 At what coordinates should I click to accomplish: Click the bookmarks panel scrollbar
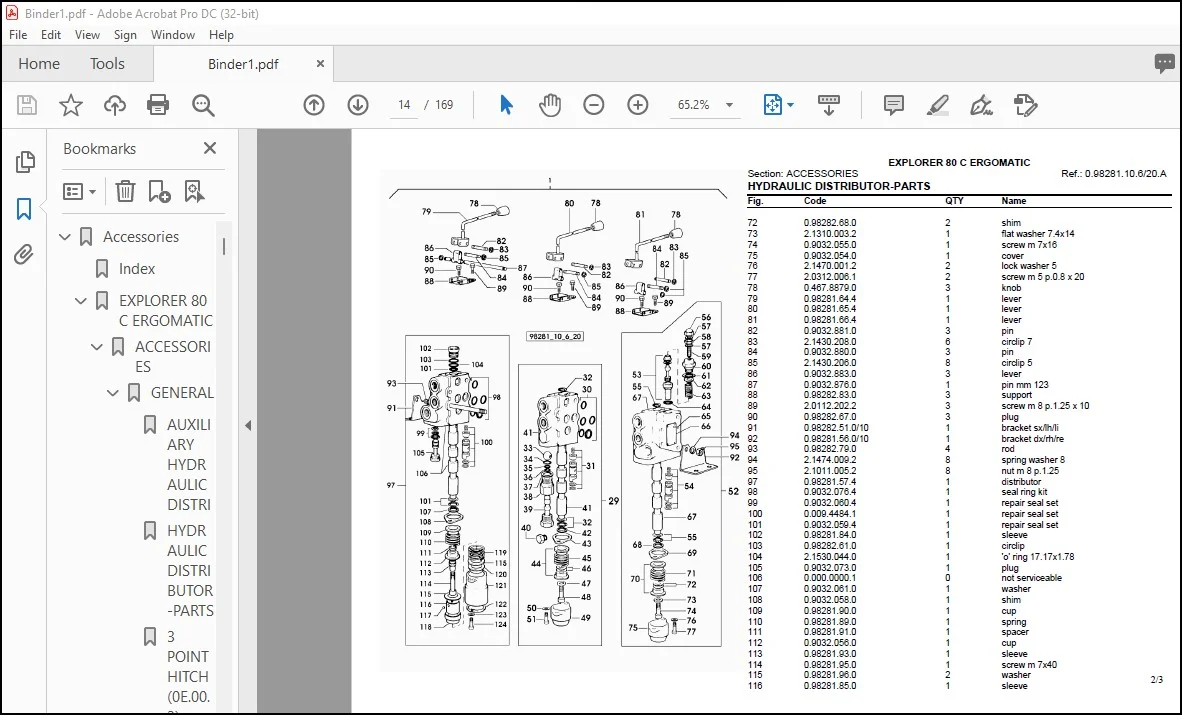coord(223,246)
